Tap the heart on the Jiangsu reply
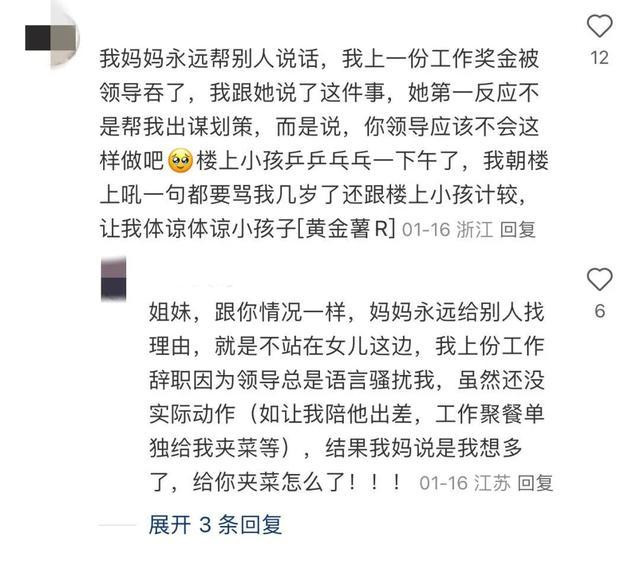 tap(600, 279)
